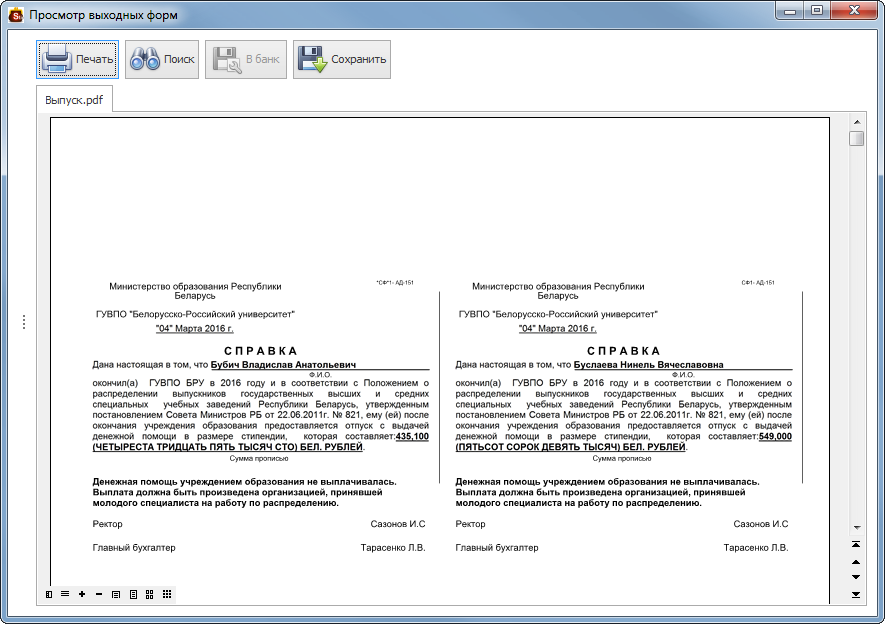Minimize the Просмотр выходных форм window
The width and height of the screenshot is (885, 624).
790,11
